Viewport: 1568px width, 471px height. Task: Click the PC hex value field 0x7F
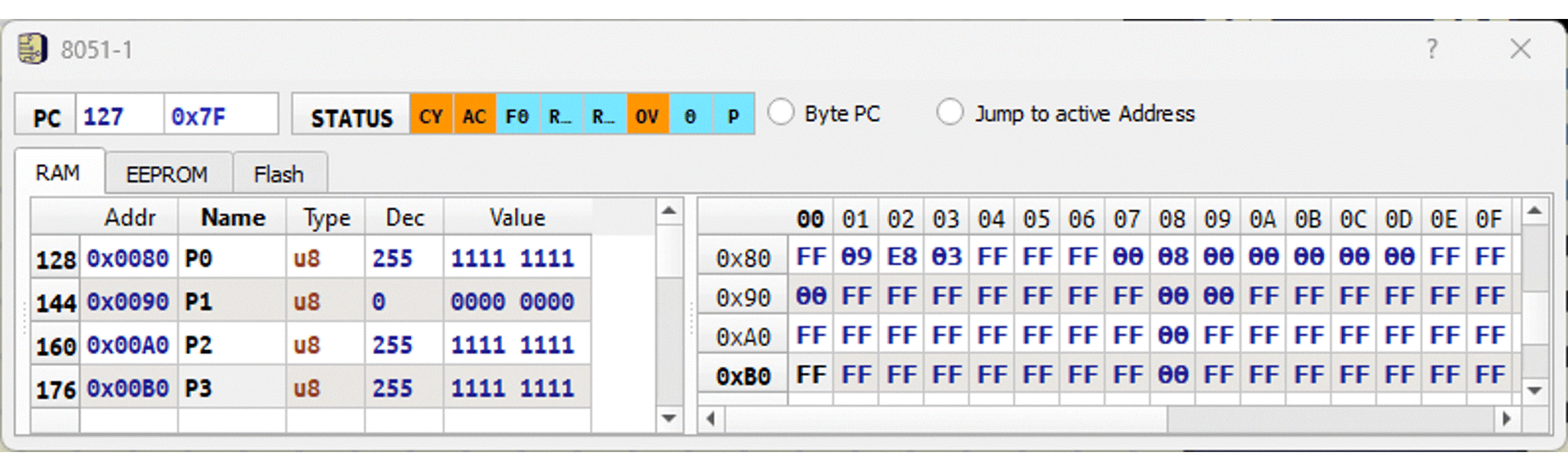coord(220,116)
